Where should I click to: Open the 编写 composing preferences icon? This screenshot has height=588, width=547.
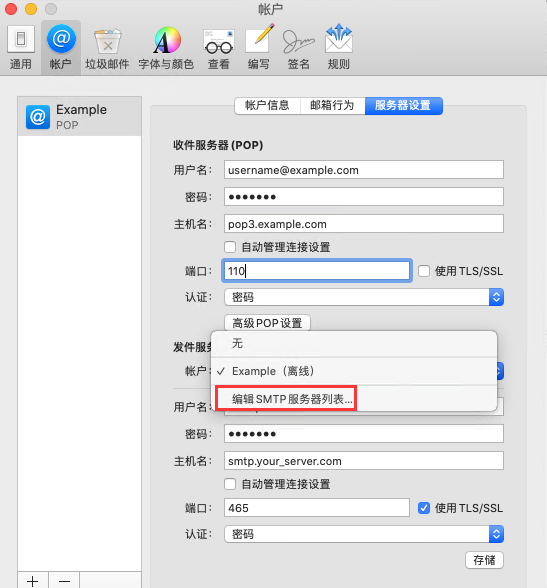tap(259, 48)
